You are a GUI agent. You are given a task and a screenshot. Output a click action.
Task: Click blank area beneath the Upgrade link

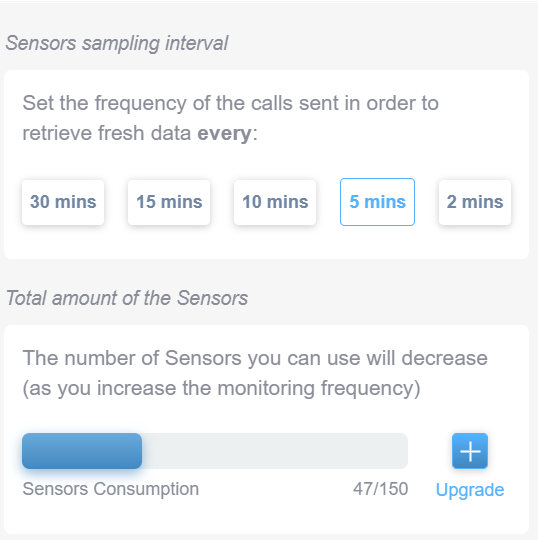click(x=470, y=517)
